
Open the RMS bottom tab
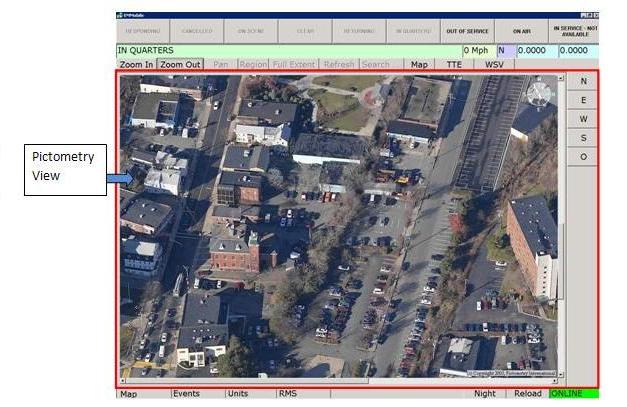click(288, 394)
